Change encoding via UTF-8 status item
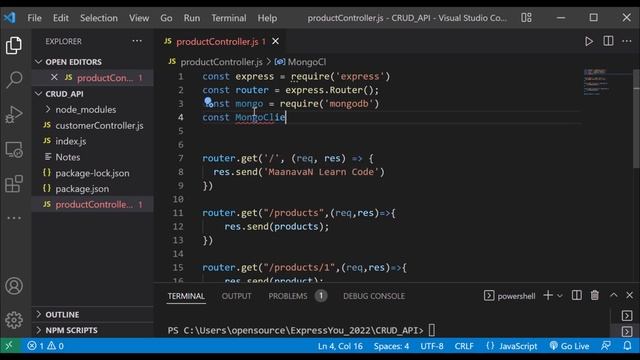The image size is (640, 360). [432, 346]
